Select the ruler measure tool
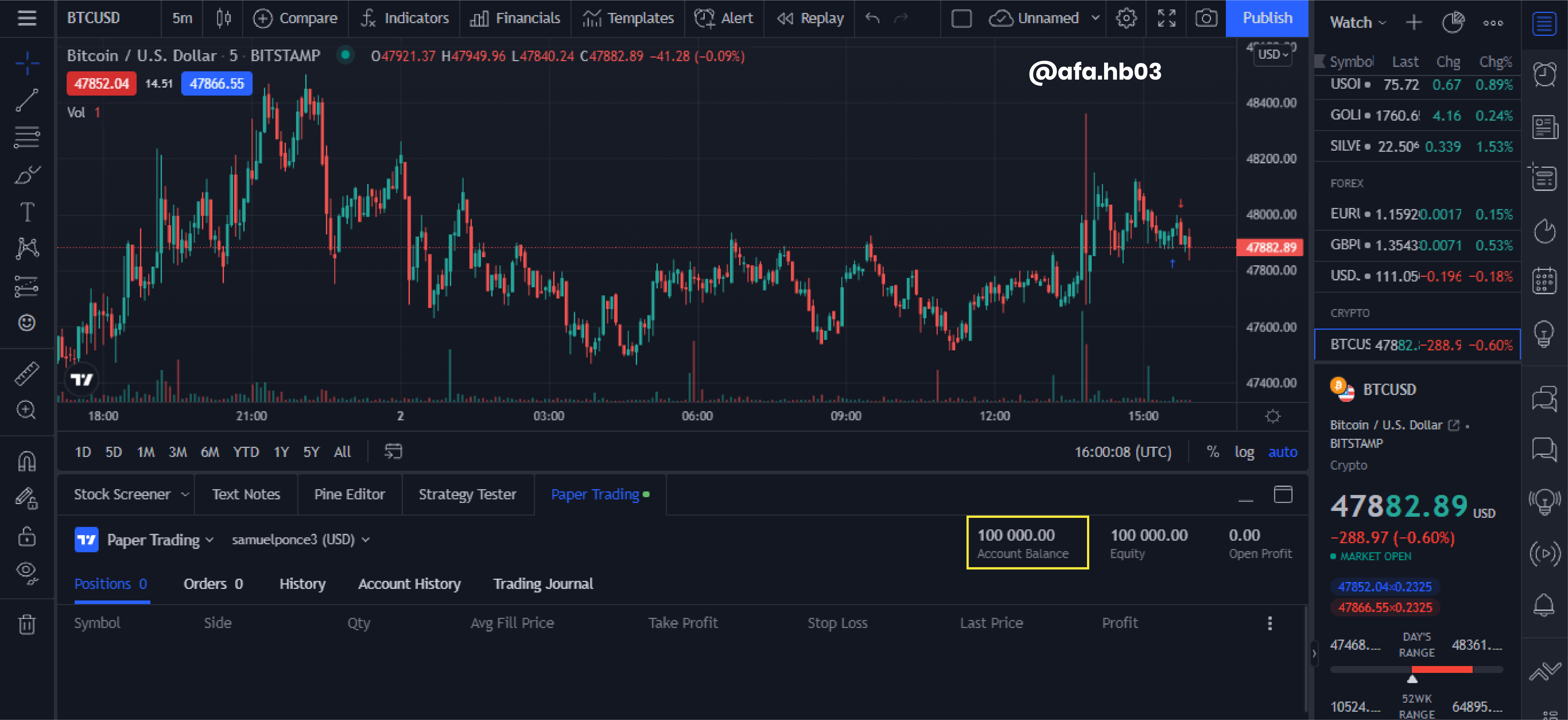Viewport: 1568px width, 720px height. pos(27,374)
